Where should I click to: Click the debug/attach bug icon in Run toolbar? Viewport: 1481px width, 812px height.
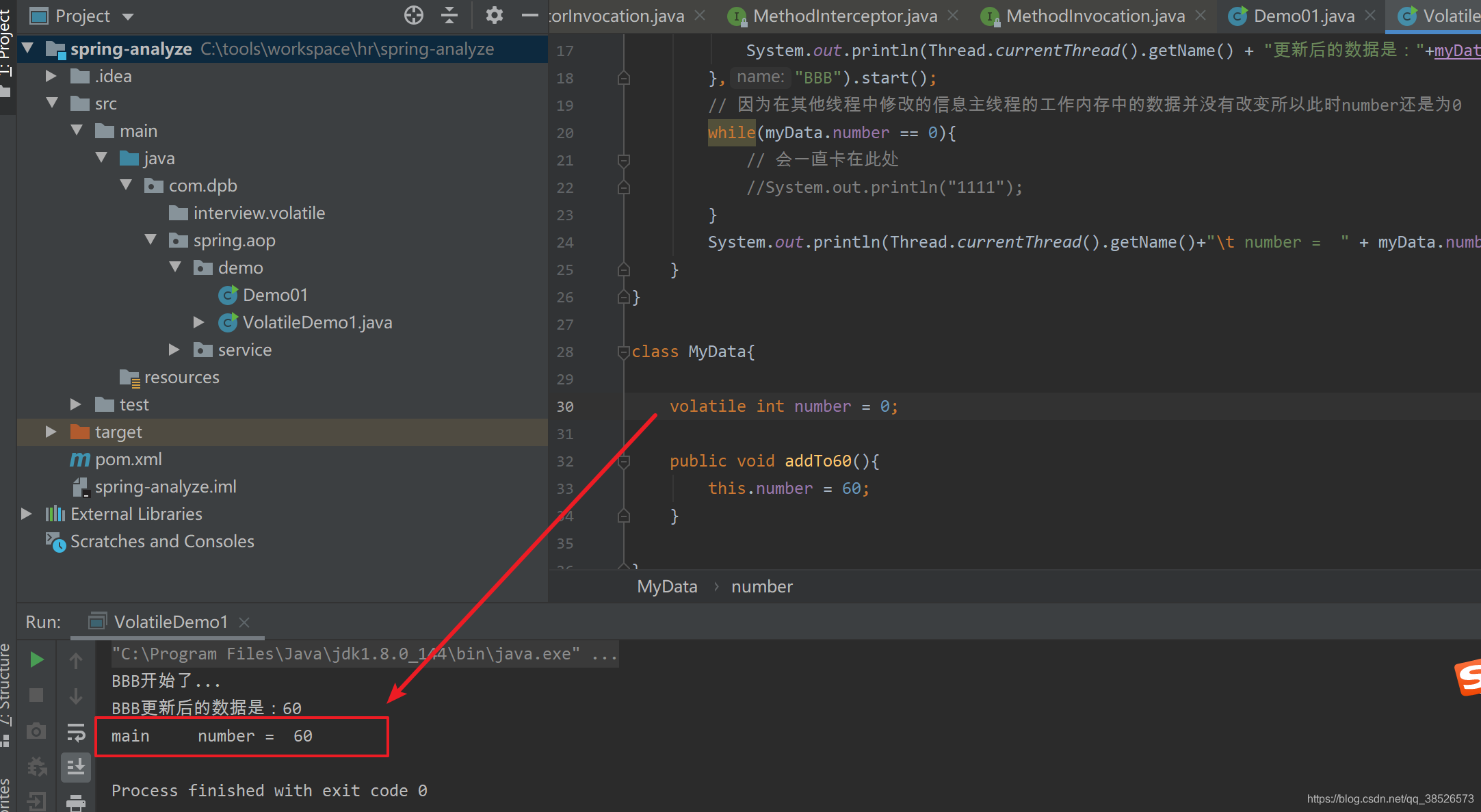[x=37, y=767]
